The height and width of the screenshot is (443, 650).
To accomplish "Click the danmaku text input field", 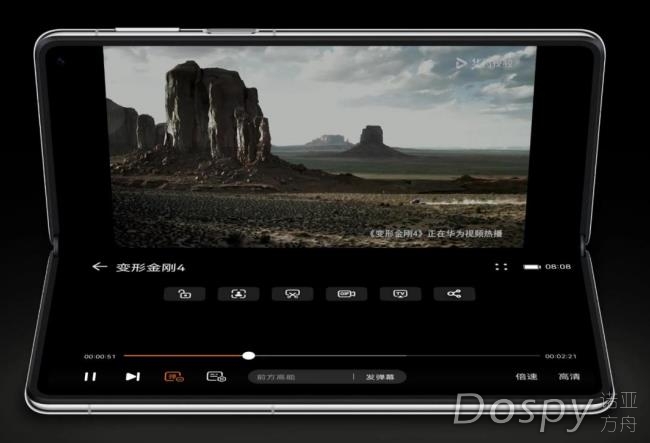I will pos(301,377).
